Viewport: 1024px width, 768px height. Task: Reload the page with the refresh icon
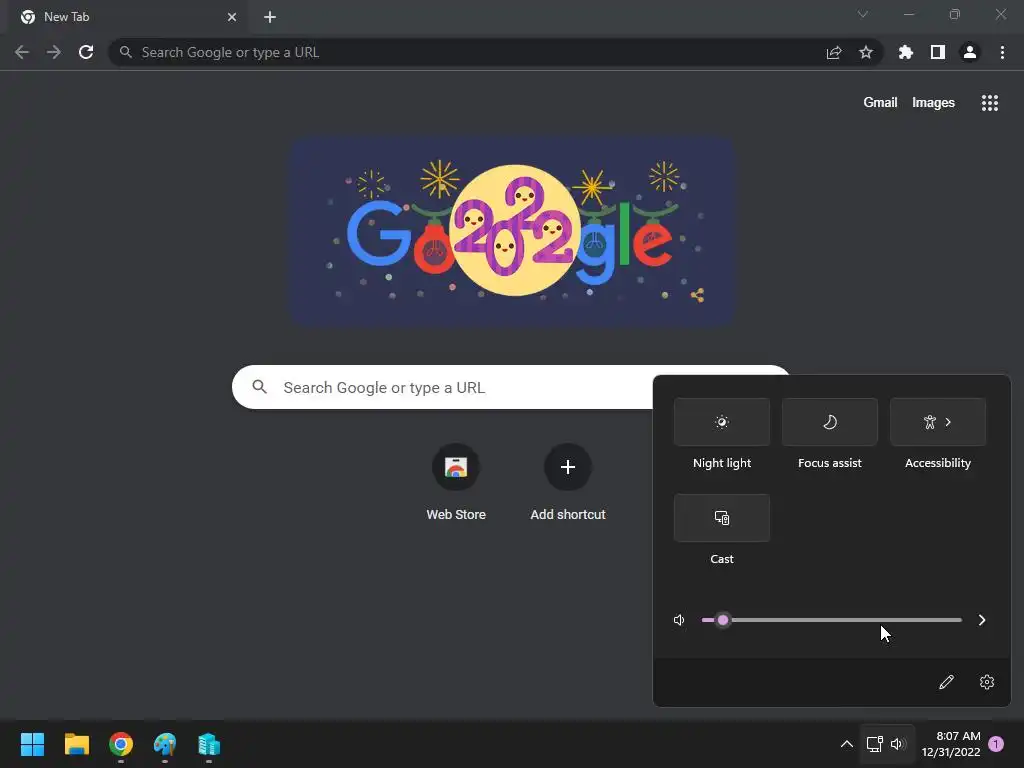(86, 52)
